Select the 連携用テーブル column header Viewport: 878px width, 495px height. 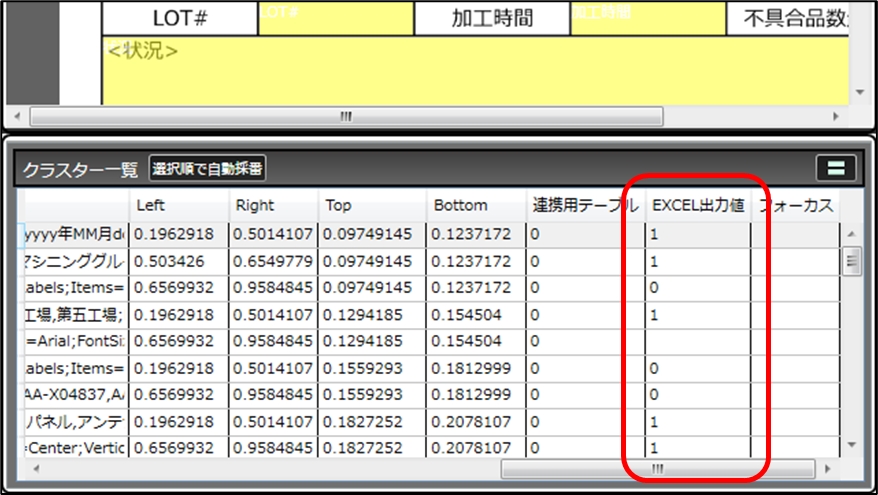[x=585, y=205]
